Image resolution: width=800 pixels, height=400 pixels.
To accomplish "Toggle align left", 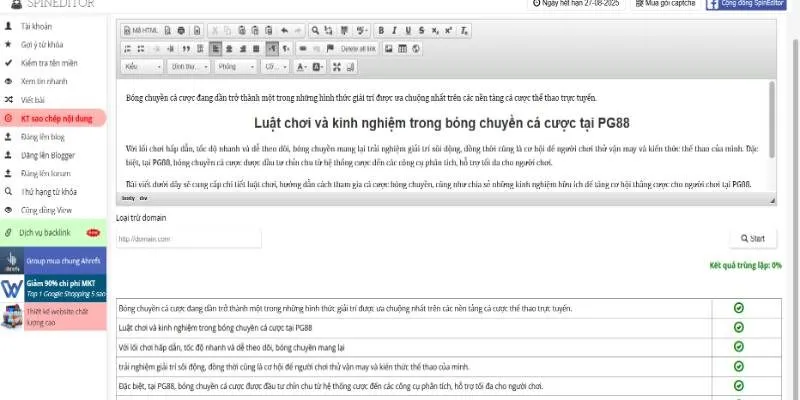I will [215, 49].
